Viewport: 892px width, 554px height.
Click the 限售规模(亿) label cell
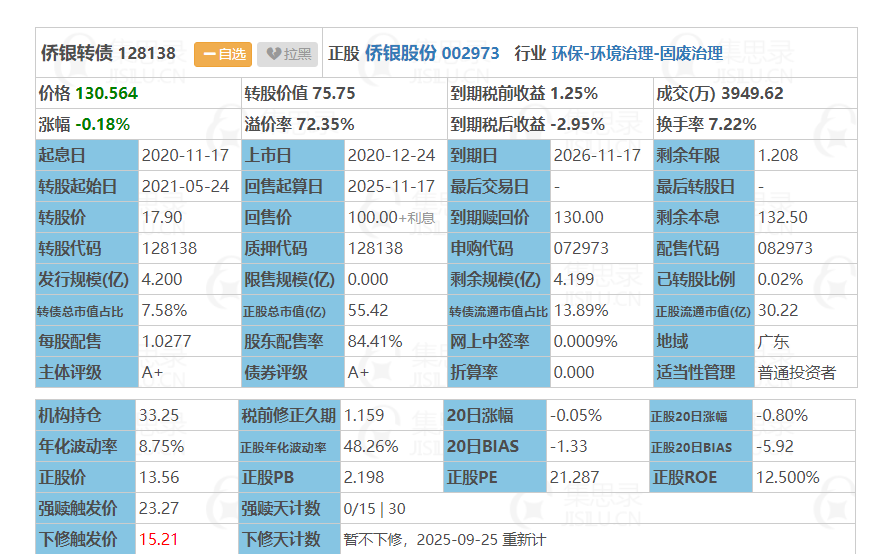point(293,279)
